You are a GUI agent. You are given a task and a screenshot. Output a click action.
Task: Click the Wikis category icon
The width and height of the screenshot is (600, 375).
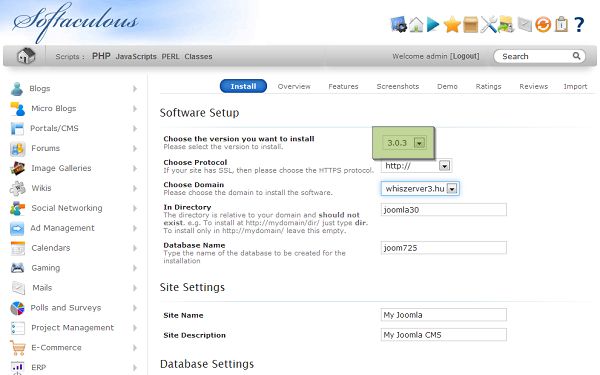click(18, 188)
